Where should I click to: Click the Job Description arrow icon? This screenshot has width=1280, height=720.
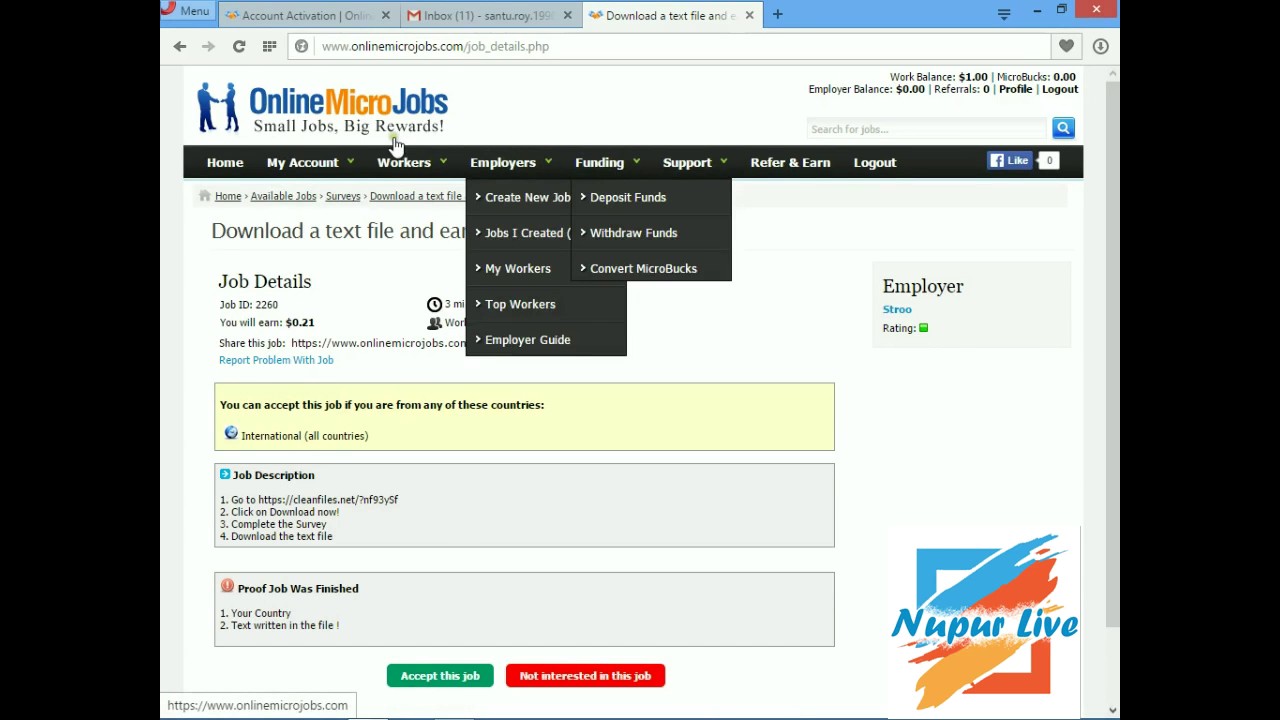tap(225, 474)
